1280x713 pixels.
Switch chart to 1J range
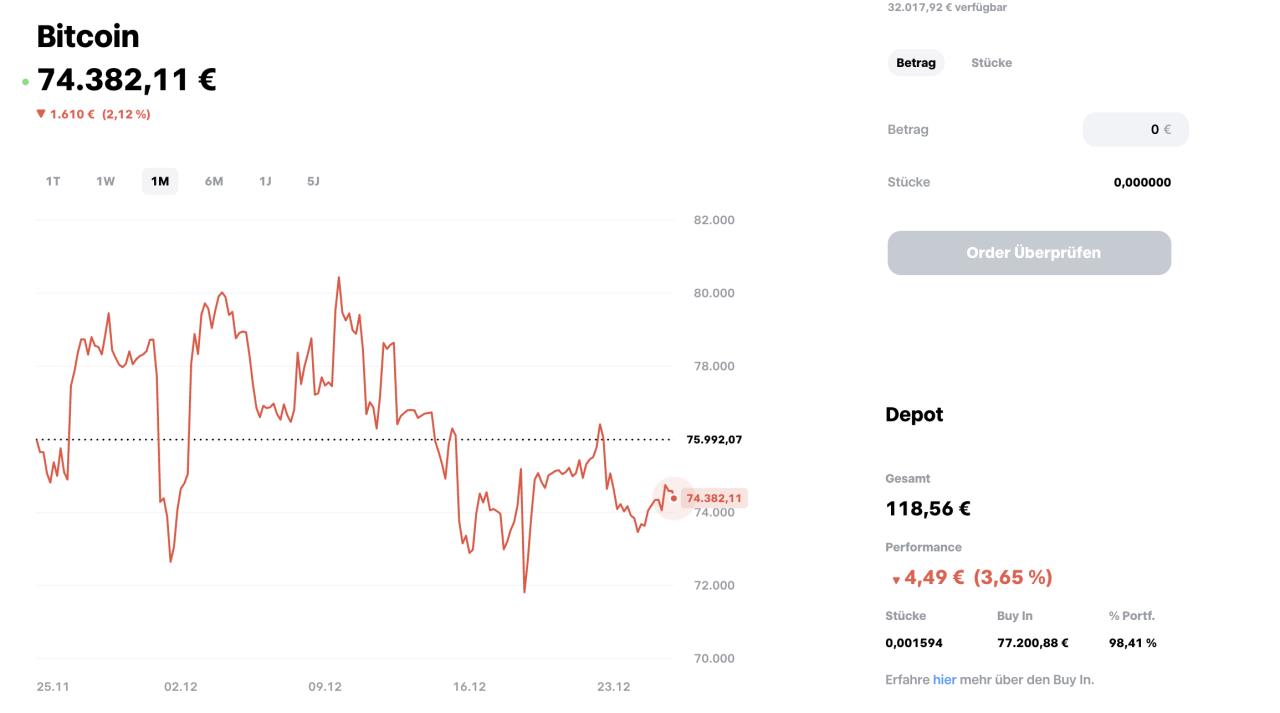click(265, 181)
